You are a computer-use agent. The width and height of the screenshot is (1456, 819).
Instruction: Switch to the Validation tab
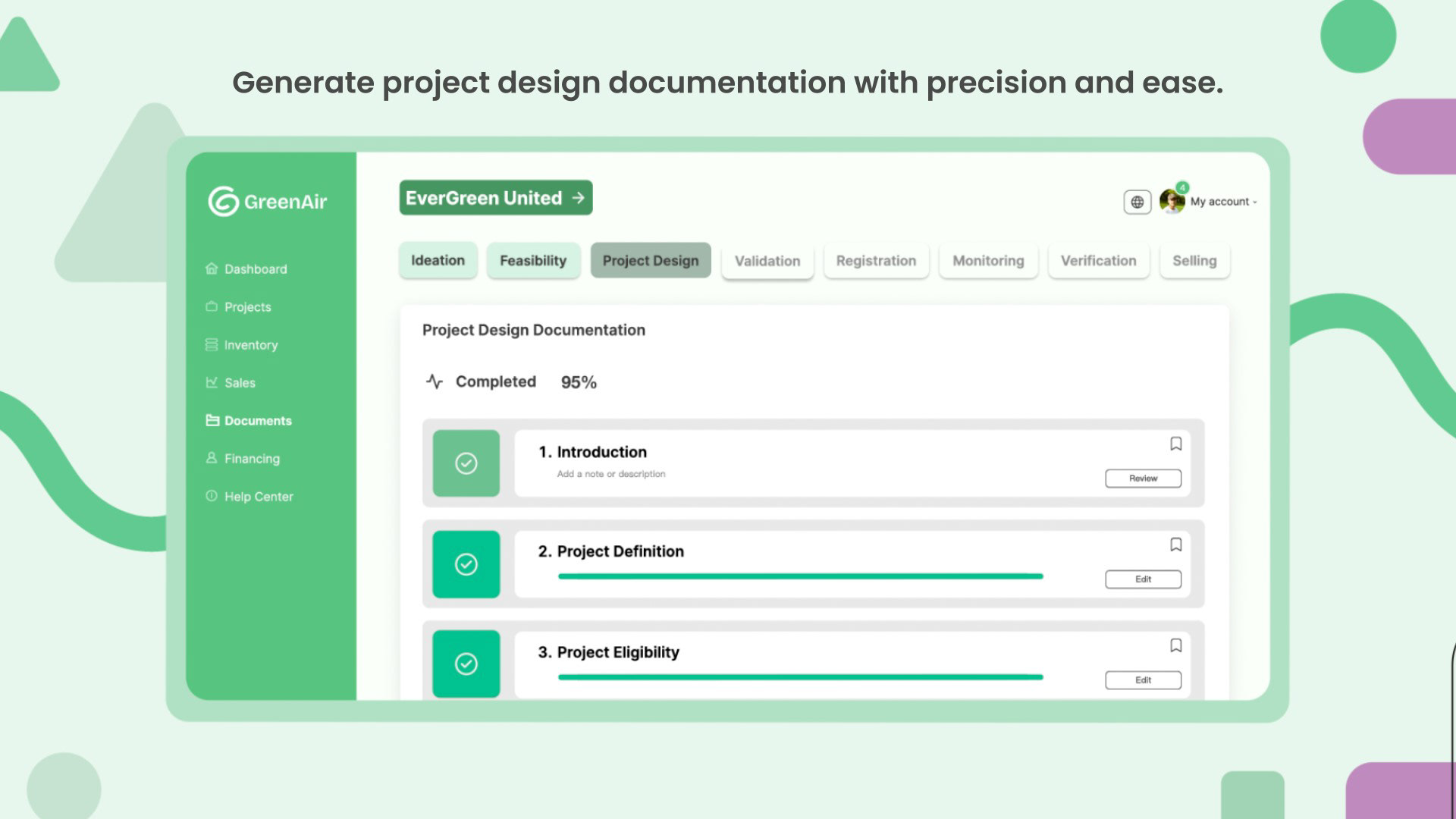point(767,261)
